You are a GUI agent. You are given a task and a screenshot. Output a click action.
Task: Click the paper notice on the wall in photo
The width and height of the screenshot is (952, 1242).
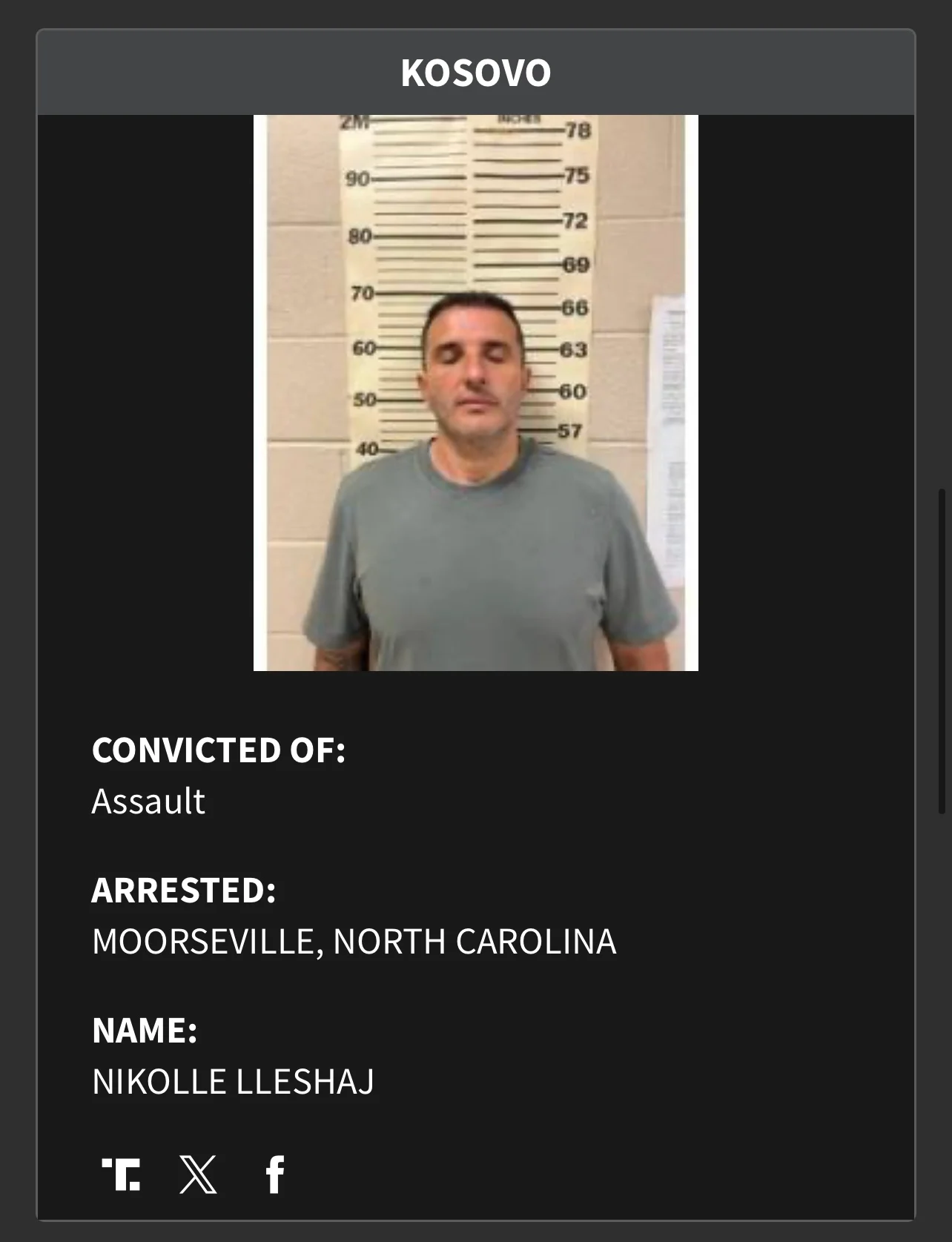[x=667, y=441]
